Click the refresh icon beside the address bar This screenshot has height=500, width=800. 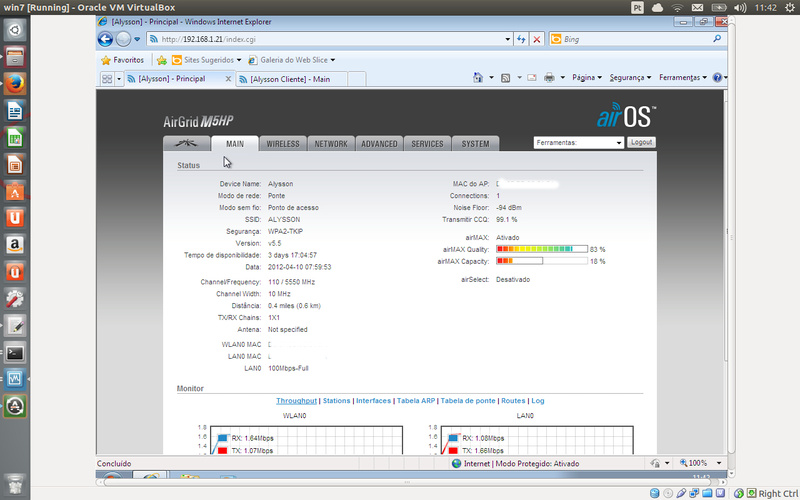click(521, 39)
